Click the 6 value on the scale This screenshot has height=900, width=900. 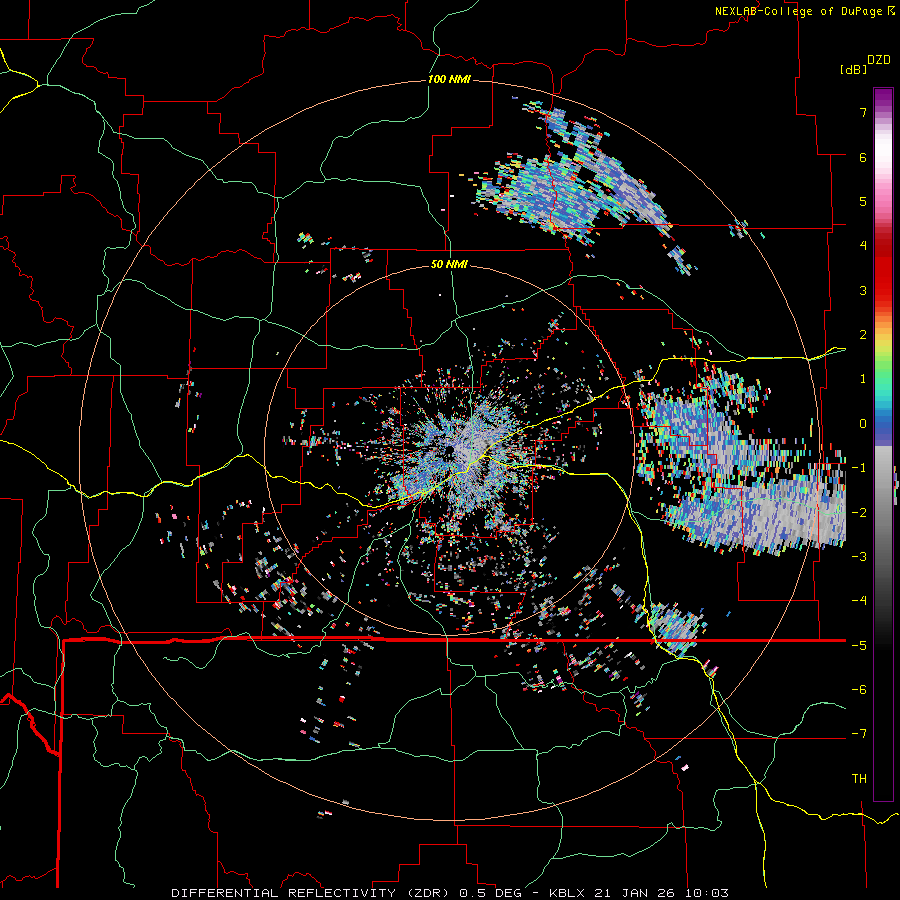863,157
